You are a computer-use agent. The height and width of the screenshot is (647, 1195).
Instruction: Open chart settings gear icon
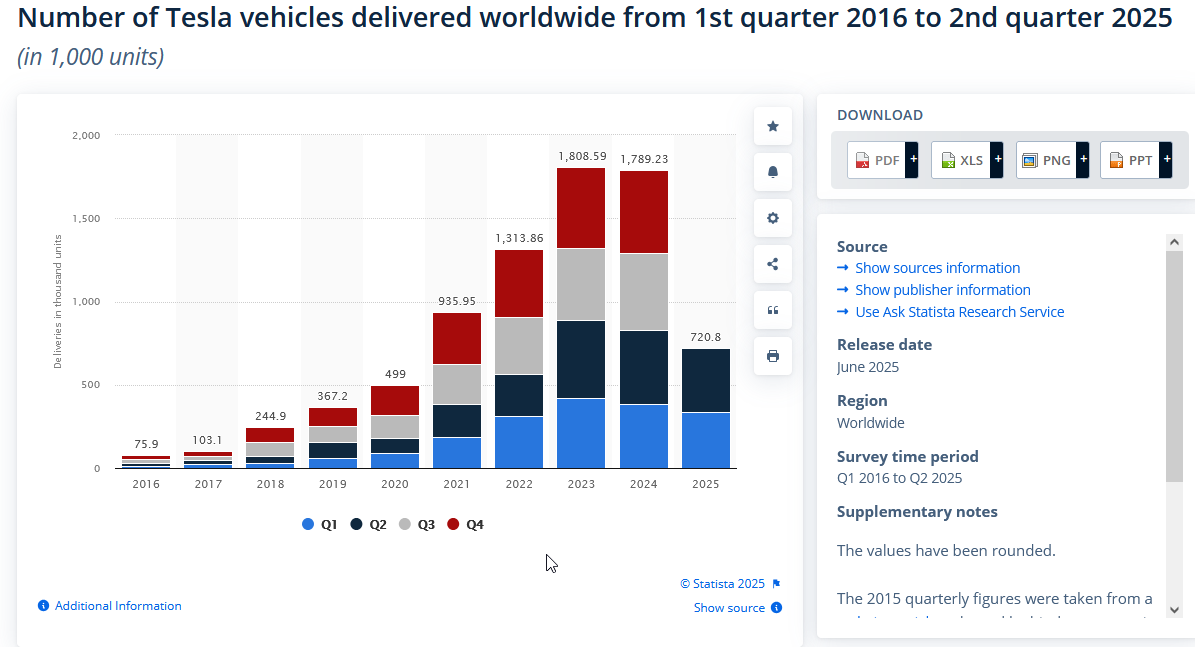[x=773, y=218]
